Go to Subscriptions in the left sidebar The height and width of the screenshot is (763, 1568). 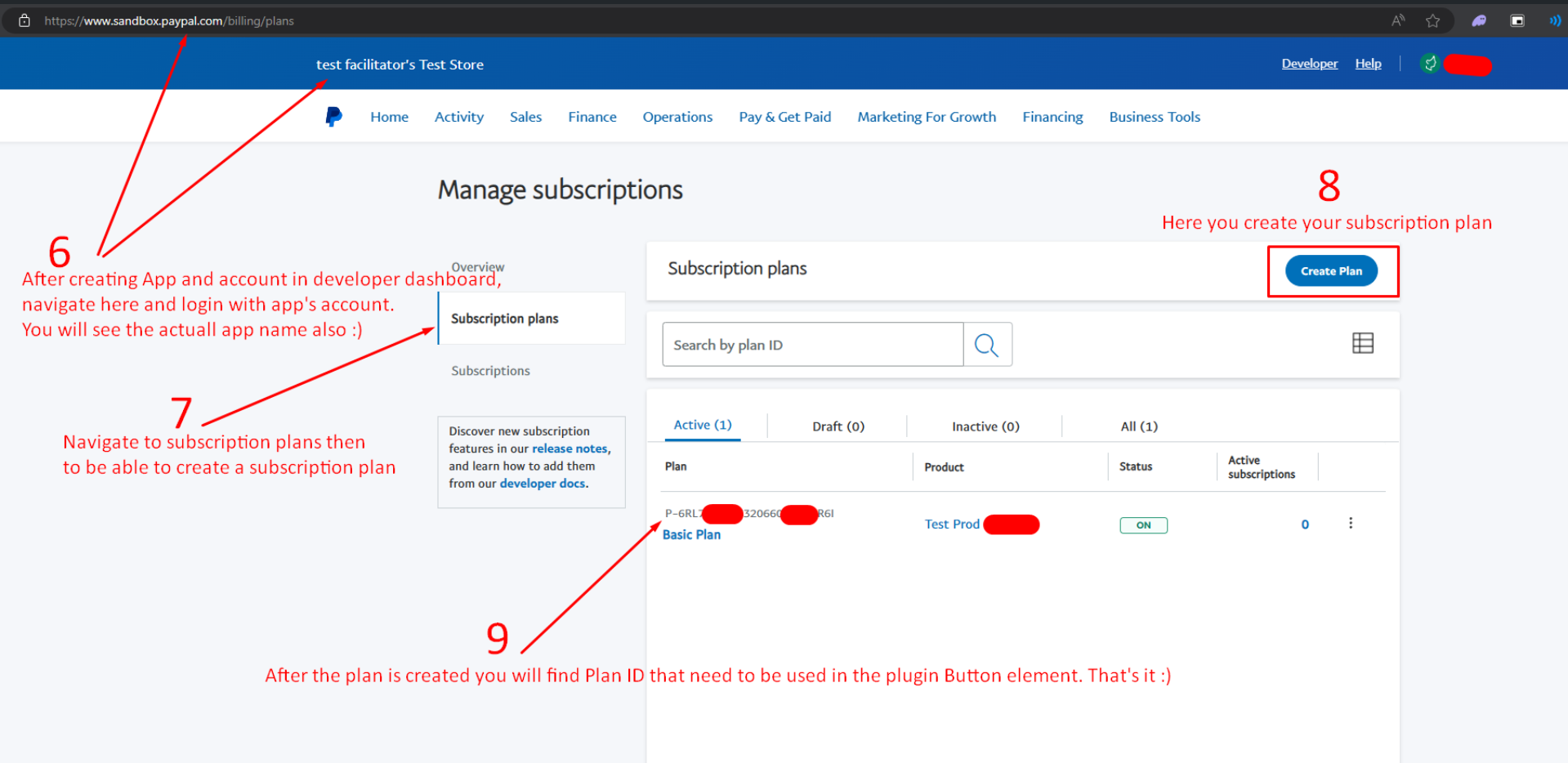[490, 371]
